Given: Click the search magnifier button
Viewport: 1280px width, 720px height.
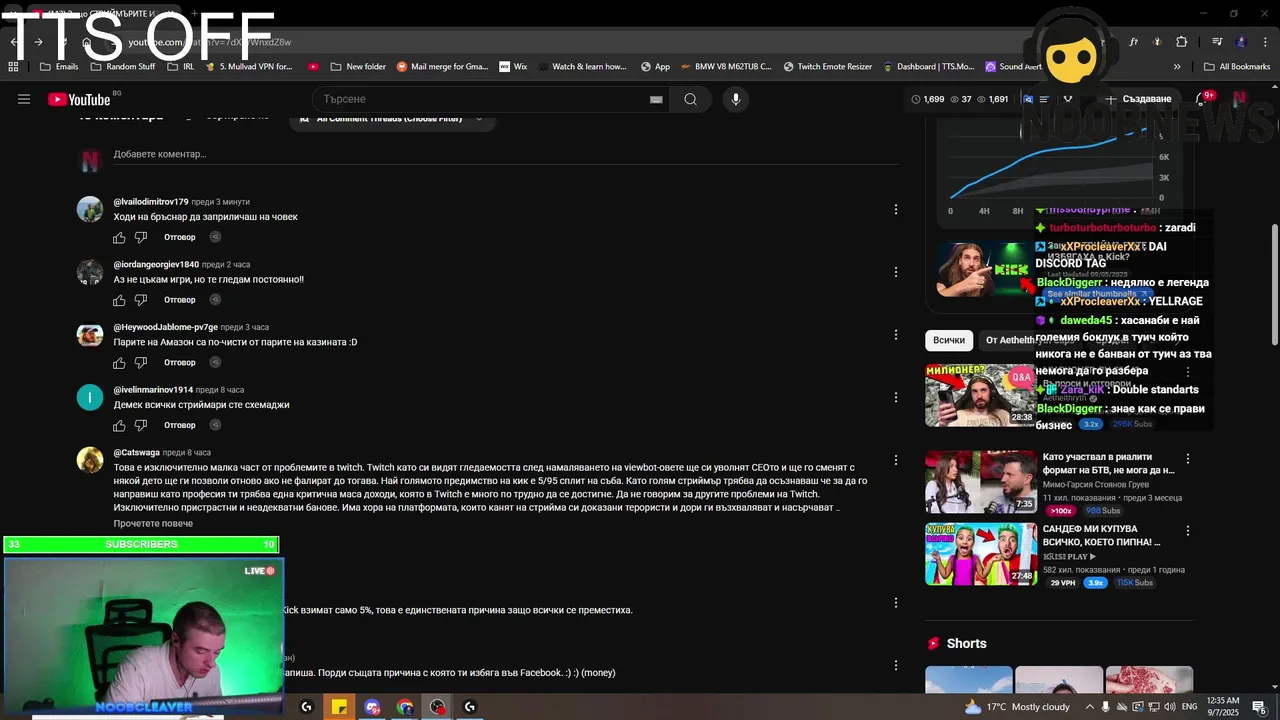Looking at the screenshot, I should (690, 99).
